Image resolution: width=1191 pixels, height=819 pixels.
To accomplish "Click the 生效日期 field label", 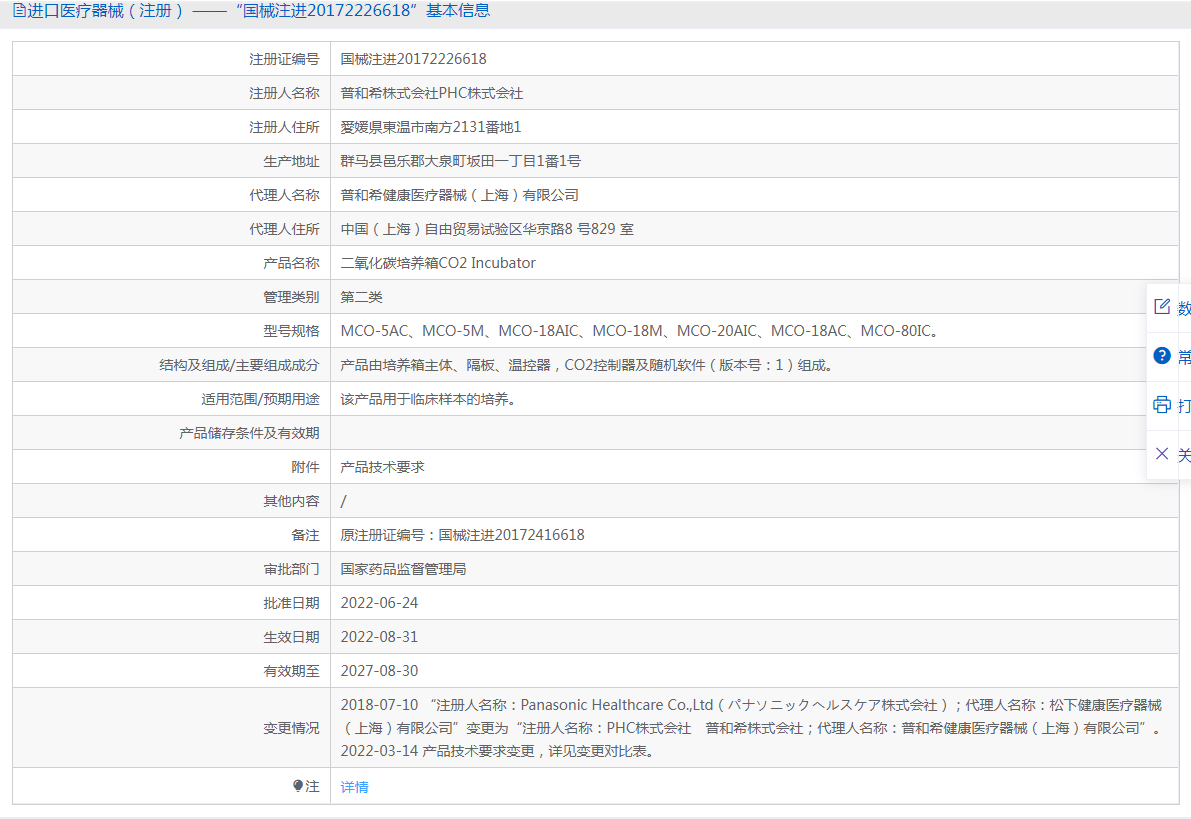I will point(292,637).
